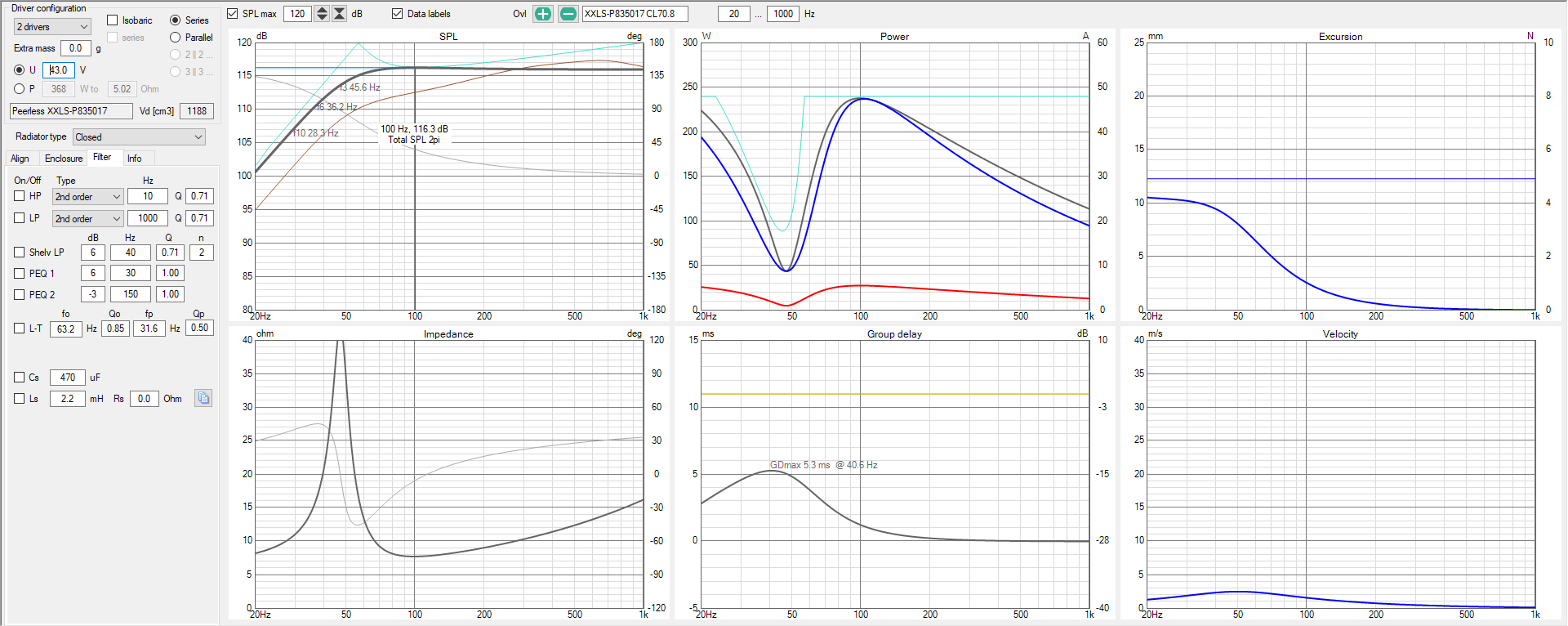This screenshot has width=1568, height=626.
Task: Increase SPL max with the up arrow
Action: [x=322, y=10]
